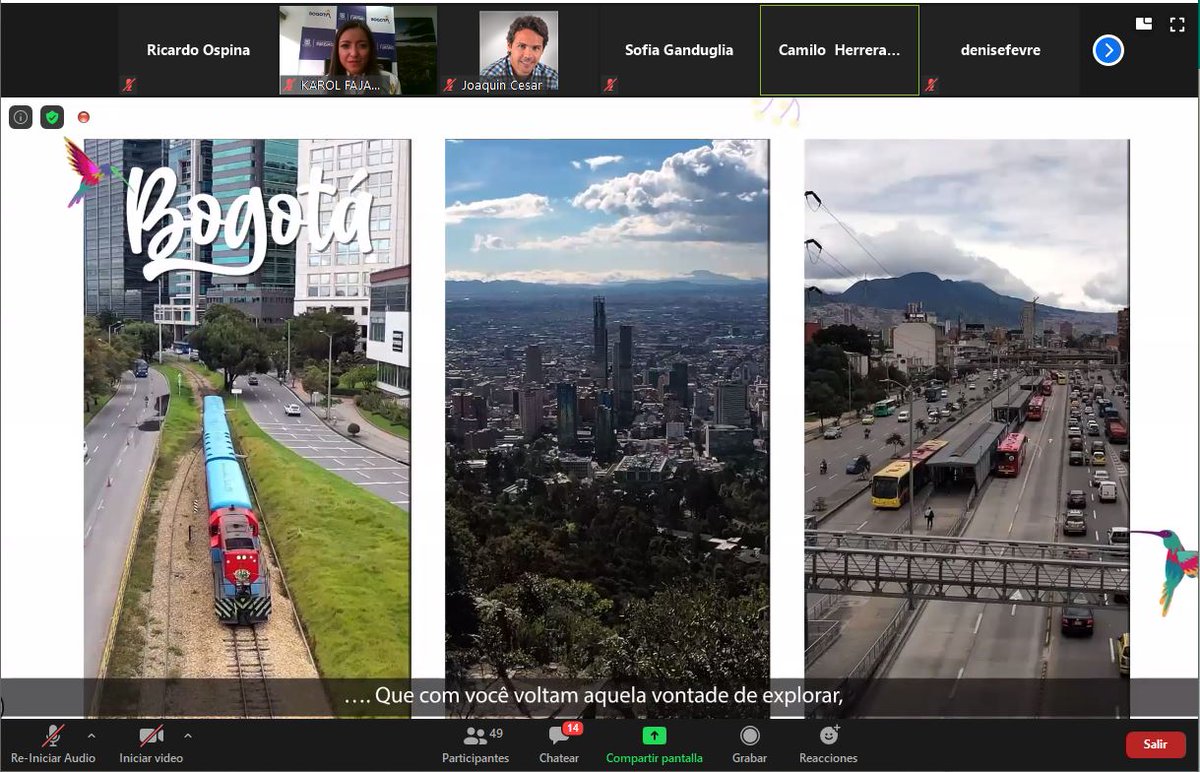Start camera with Iniciar video button
The width and height of the screenshot is (1200, 772).
[151, 745]
